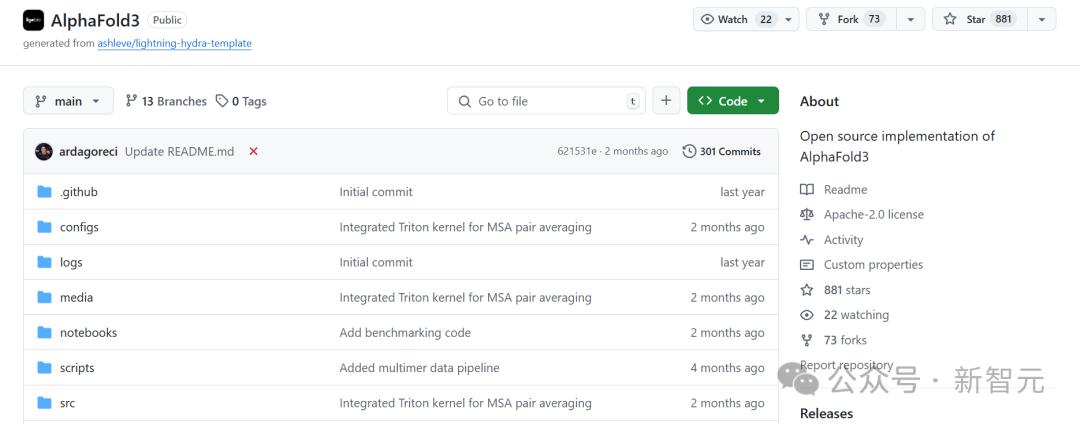Open the main branch dropdown

(x=68, y=101)
